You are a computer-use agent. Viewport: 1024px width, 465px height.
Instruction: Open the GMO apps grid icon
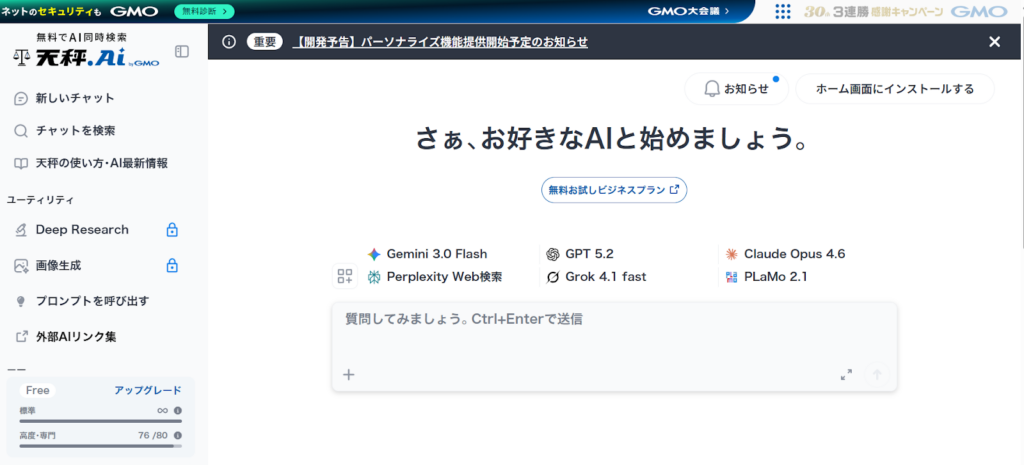click(x=782, y=11)
